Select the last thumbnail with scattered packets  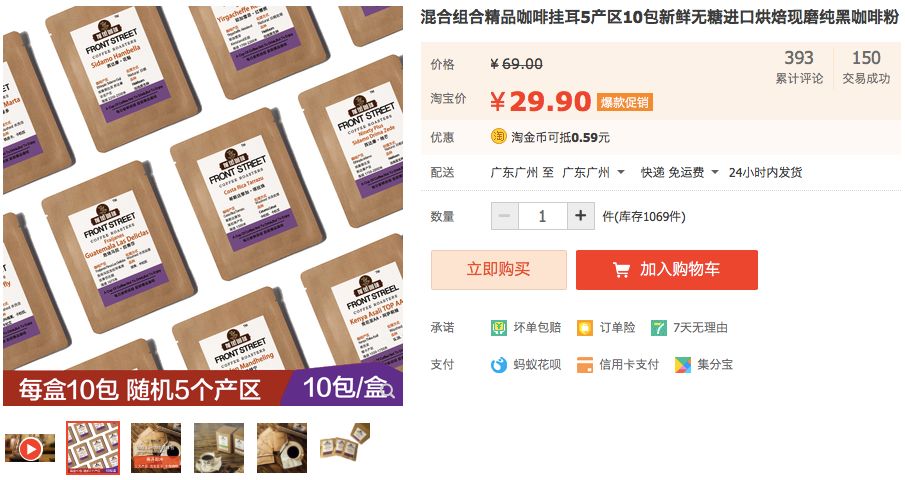click(x=345, y=442)
